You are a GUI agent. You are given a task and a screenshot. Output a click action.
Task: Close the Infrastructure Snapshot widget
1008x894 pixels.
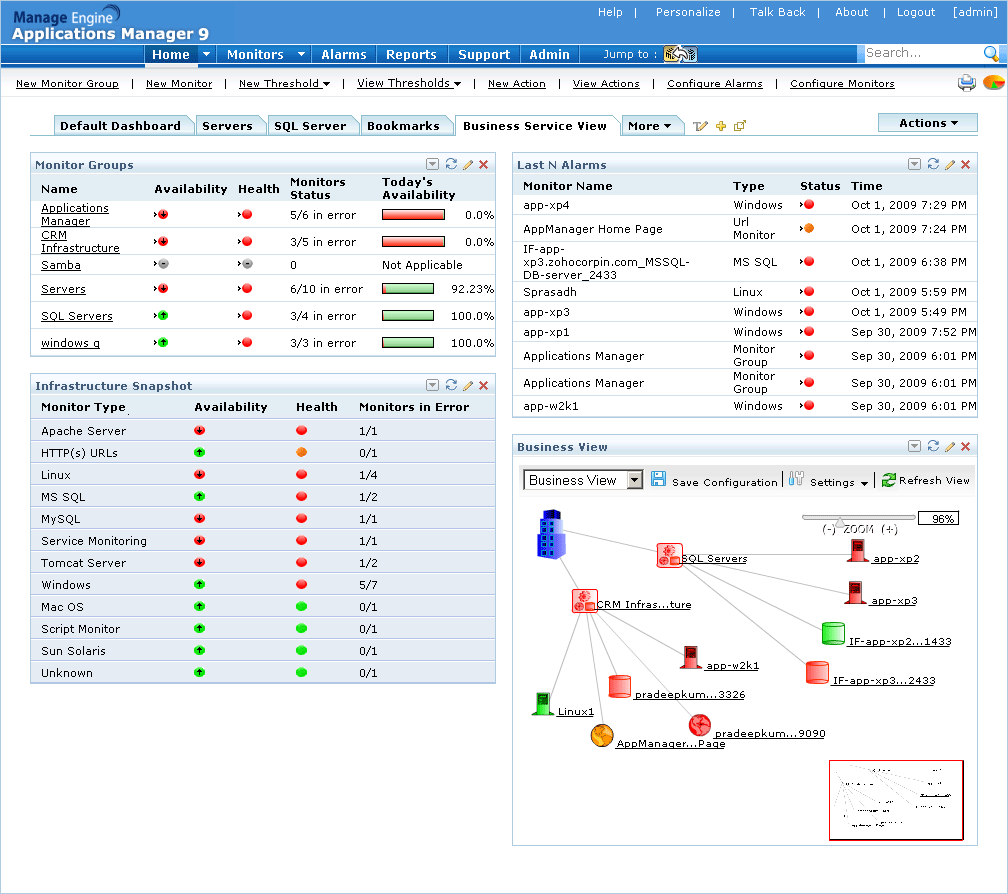484,385
